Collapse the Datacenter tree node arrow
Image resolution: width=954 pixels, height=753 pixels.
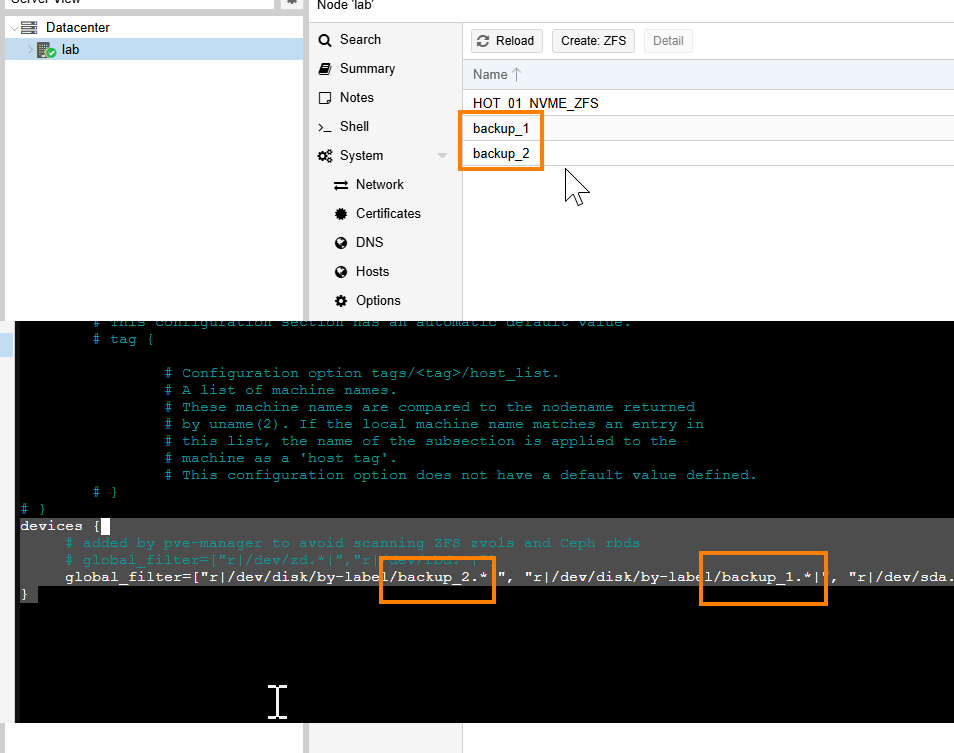click(x=13, y=28)
